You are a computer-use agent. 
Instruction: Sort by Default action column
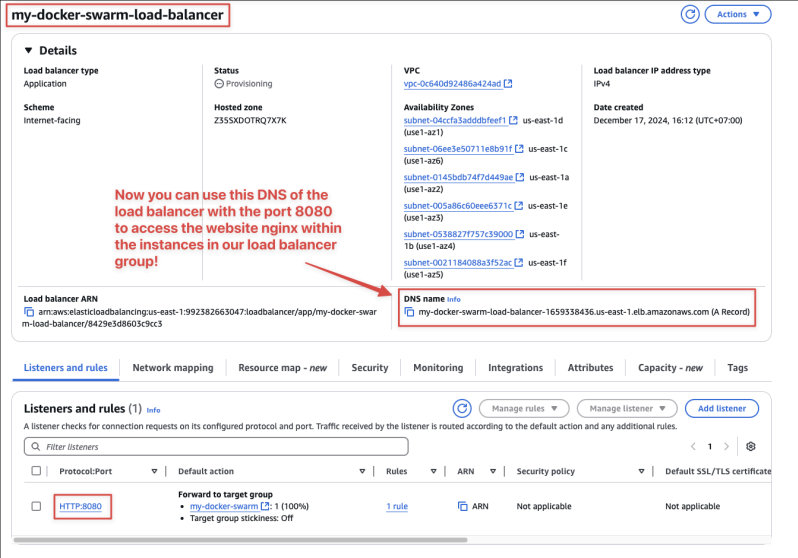click(x=362, y=471)
